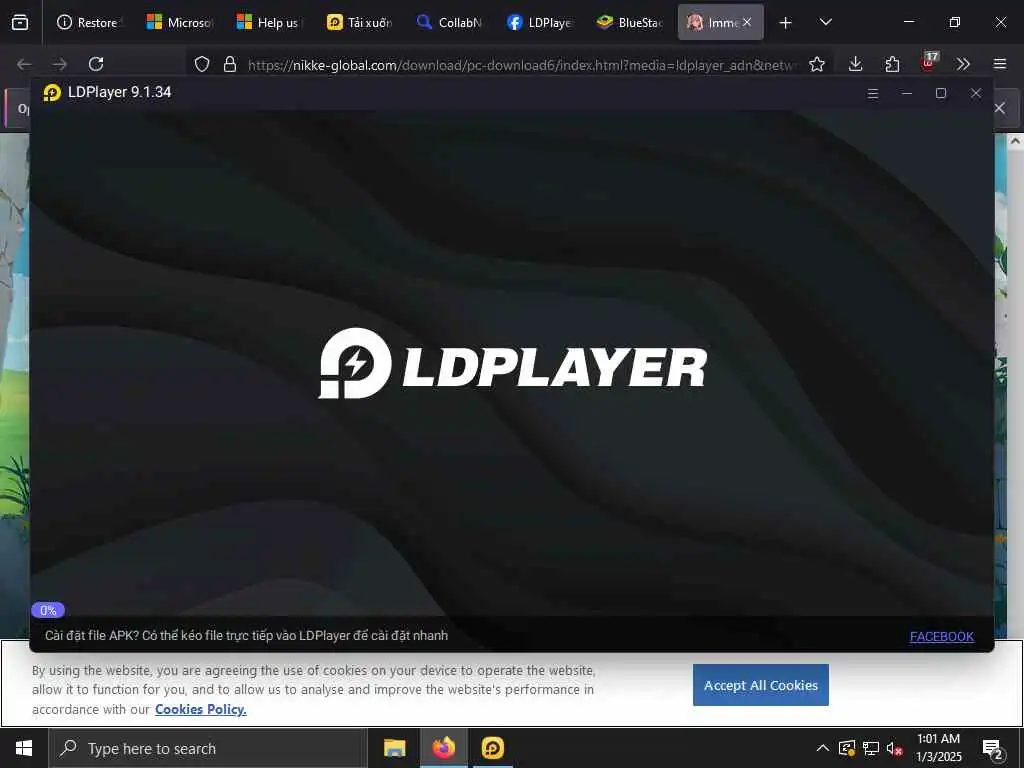
Task: Click the 0% loading progress badge
Action: (x=48, y=610)
